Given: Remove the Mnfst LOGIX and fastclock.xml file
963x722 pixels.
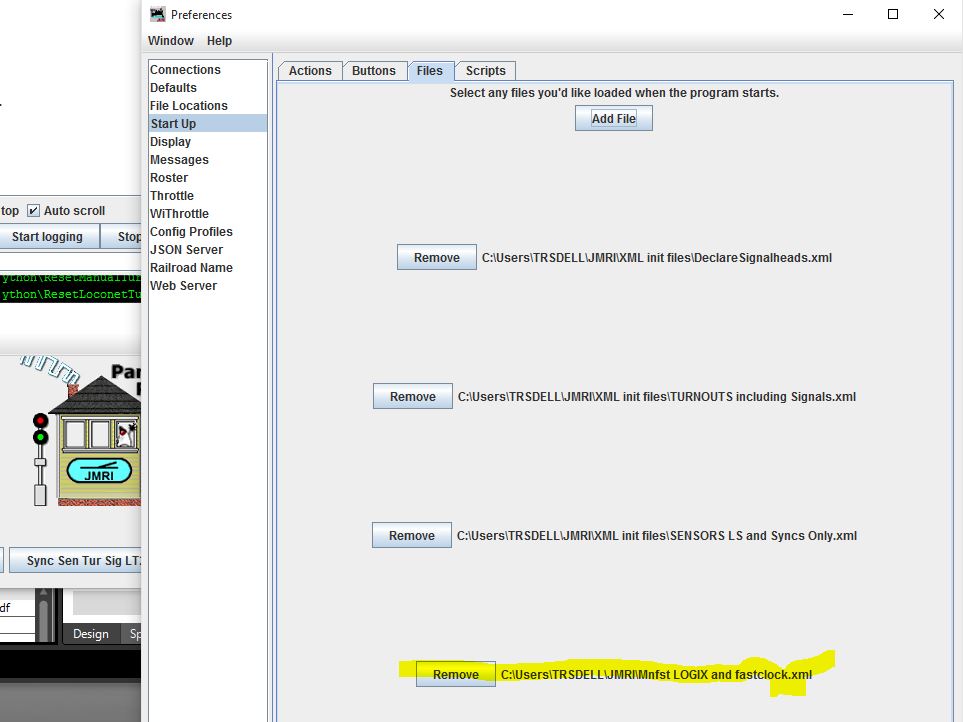Looking at the screenshot, I should [x=456, y=674].
